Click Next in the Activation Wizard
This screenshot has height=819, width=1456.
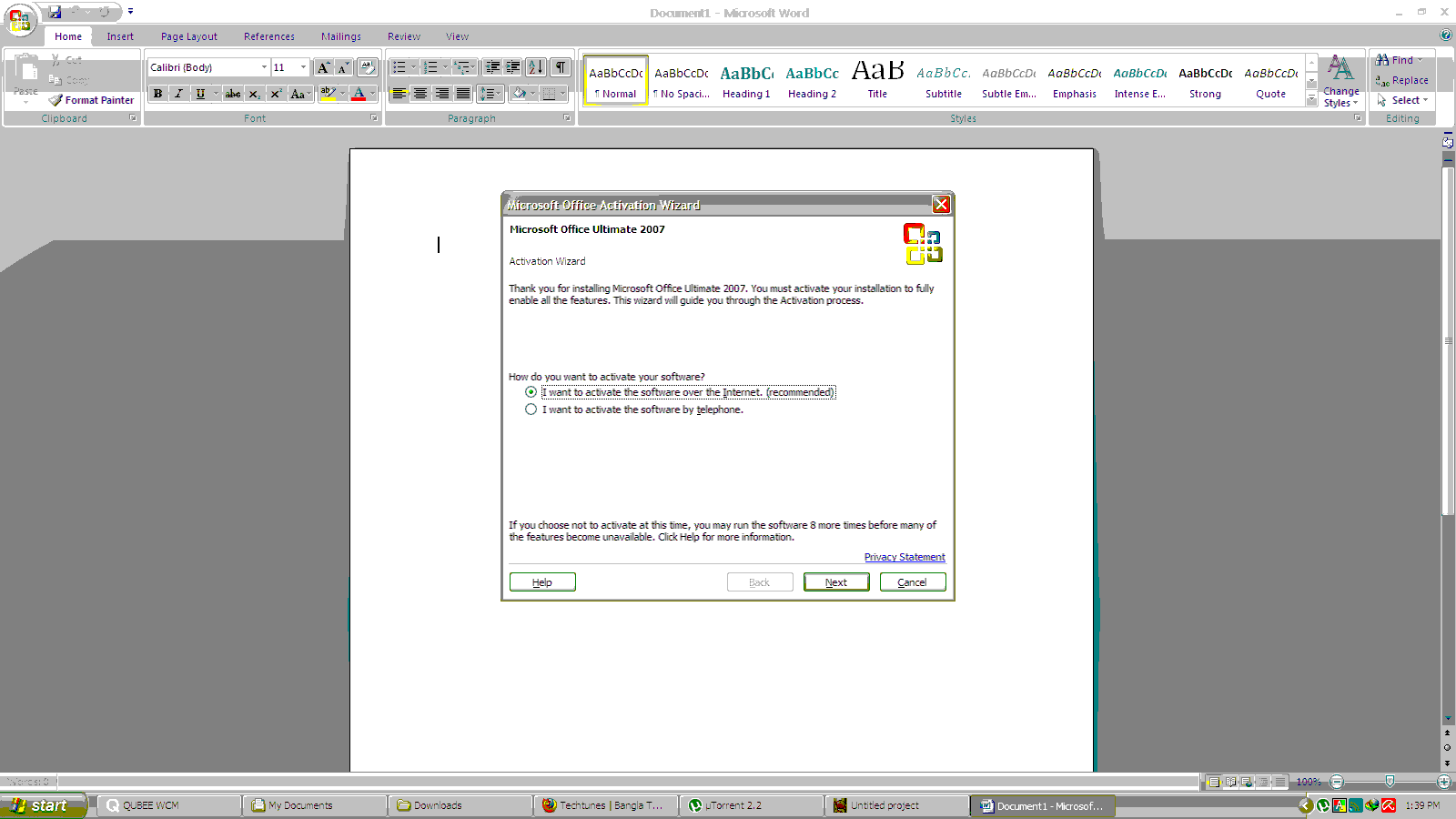click(836, 582)
